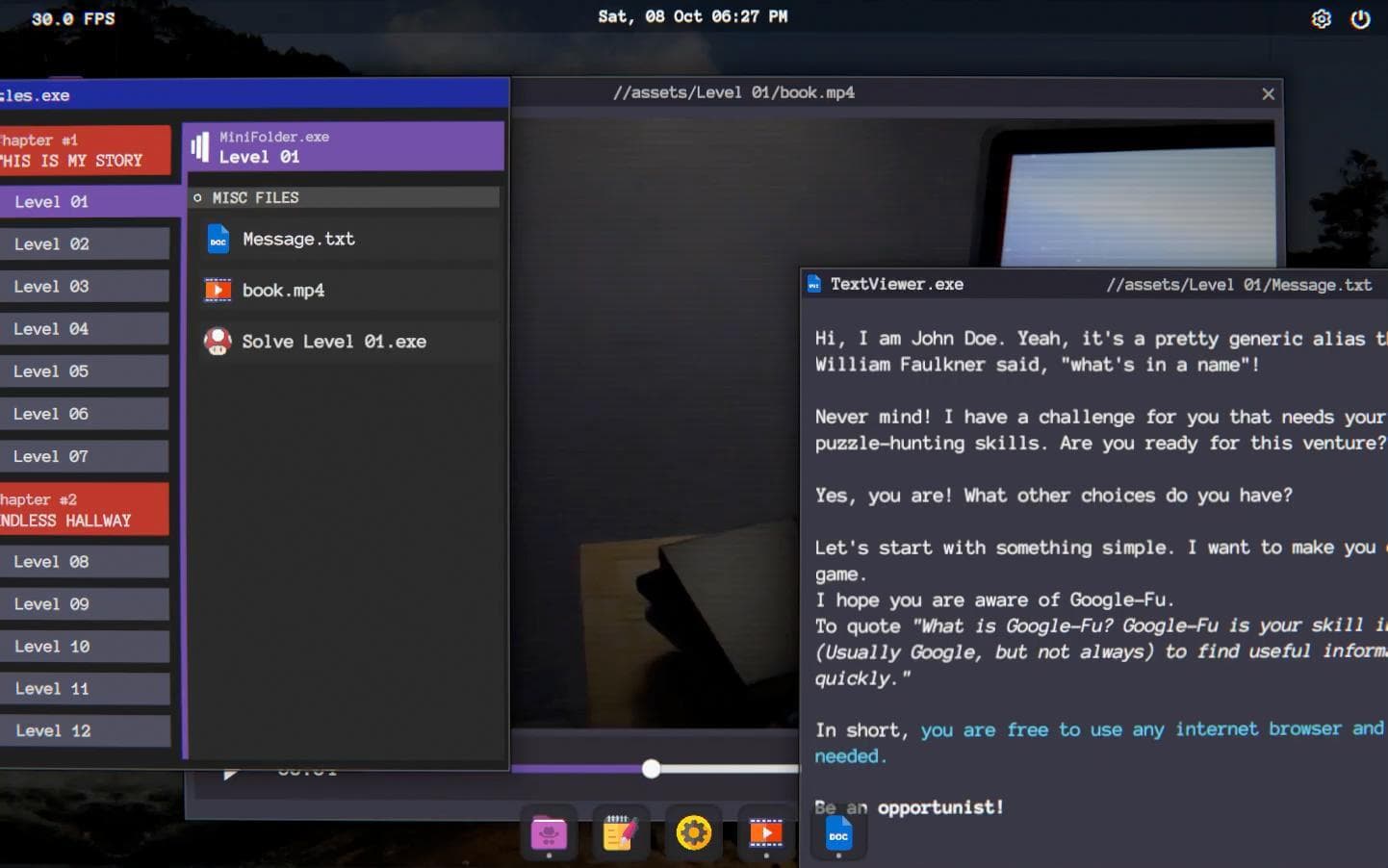Select Level 07 in sidebar
Viewport: 1388px width, 868px height.
tap(85, 456)
